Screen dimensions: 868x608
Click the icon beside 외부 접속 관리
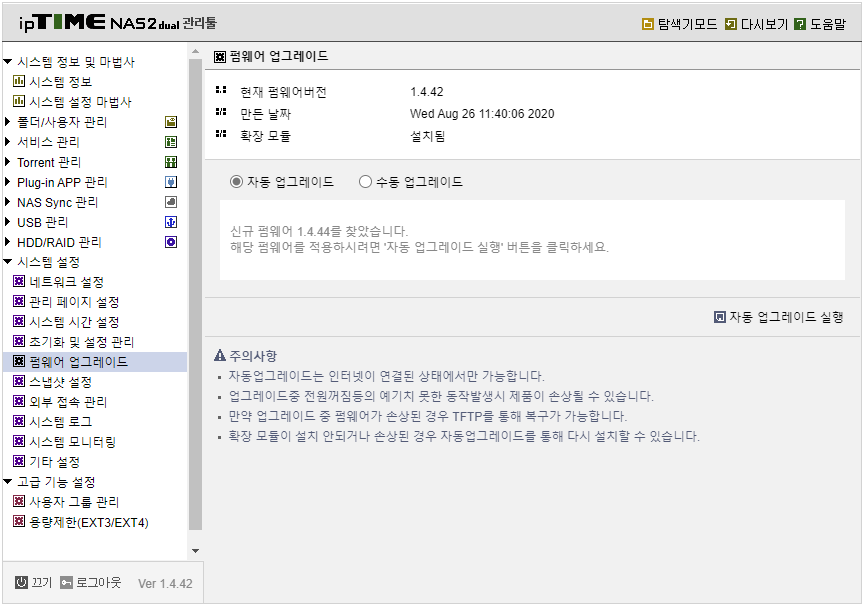pos(19,401)
